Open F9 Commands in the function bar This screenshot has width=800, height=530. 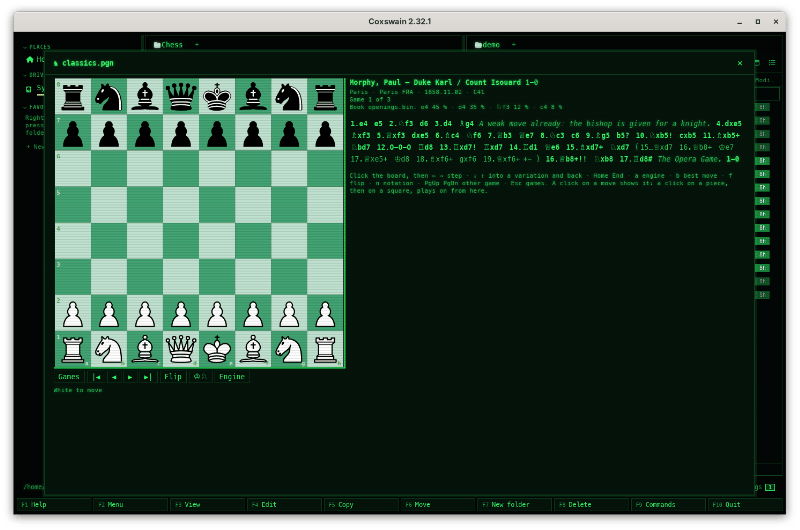[668, 504]
